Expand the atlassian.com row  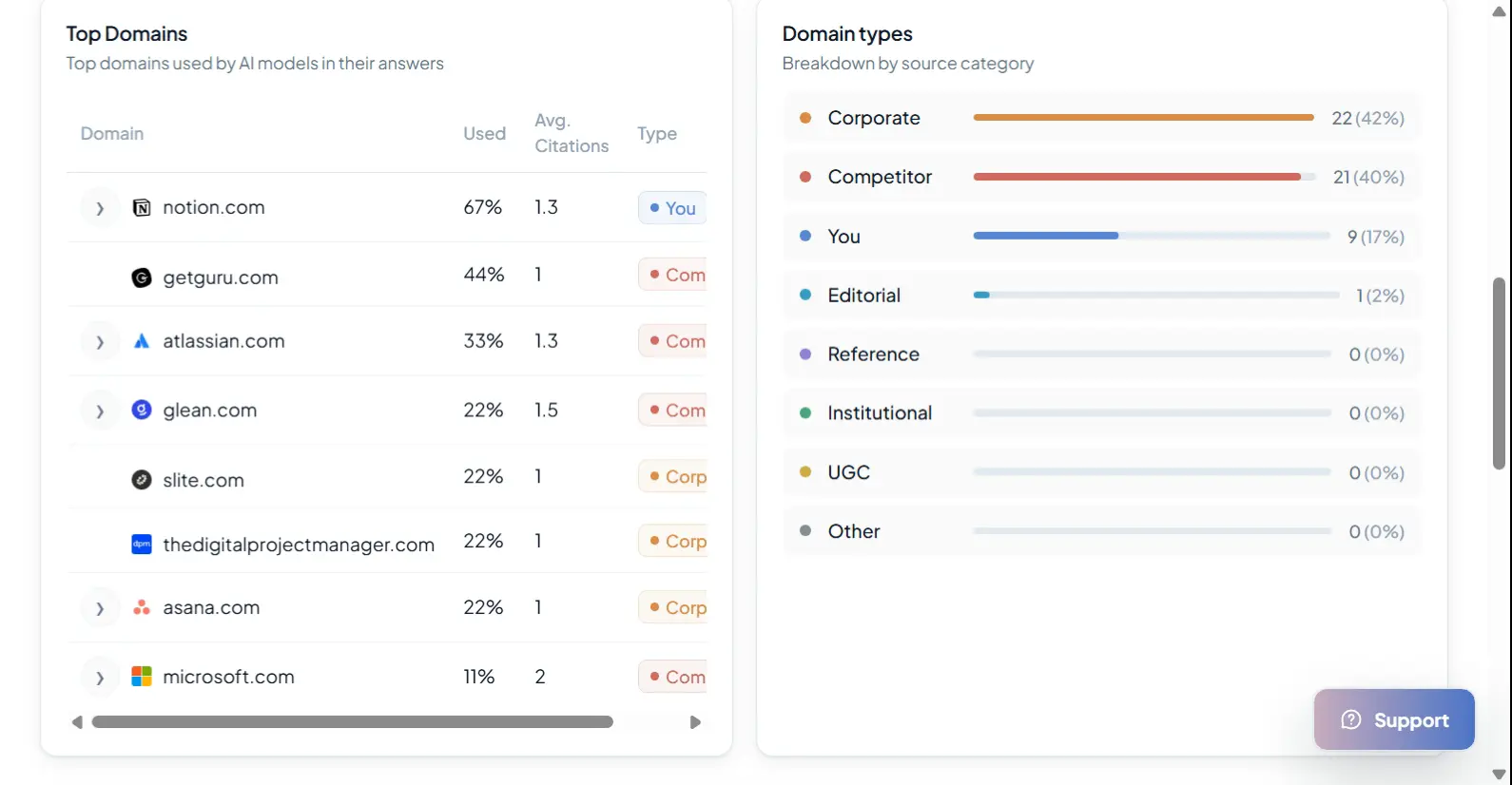click(100, 341)
